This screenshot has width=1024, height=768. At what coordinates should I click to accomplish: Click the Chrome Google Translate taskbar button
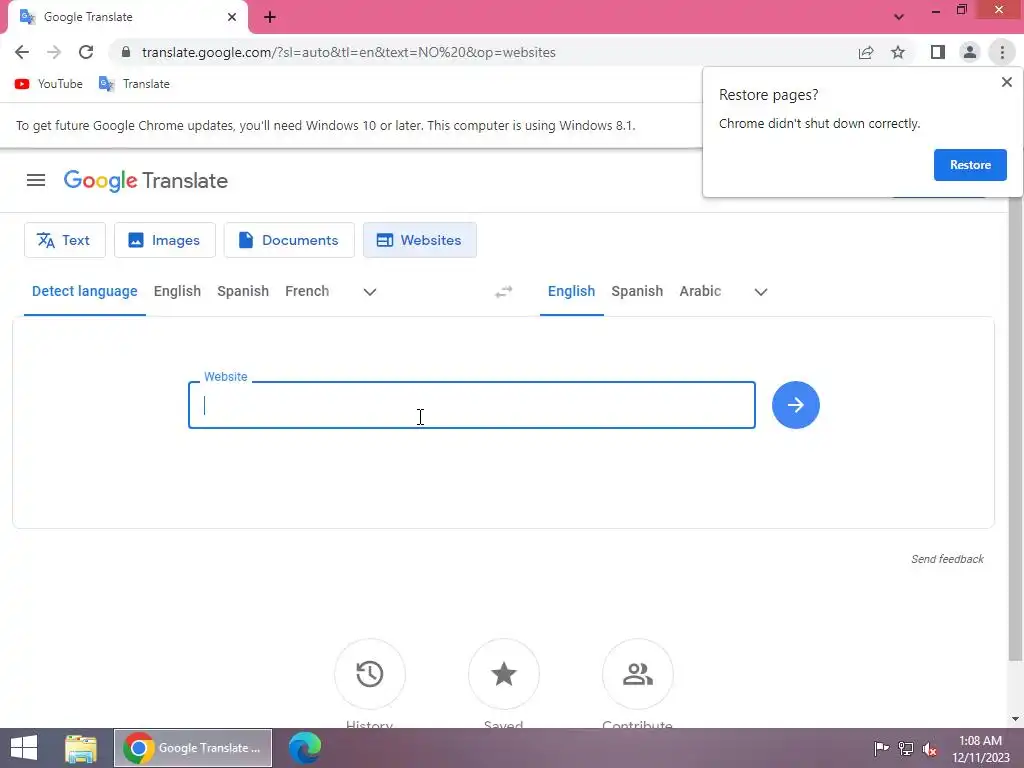(193, 748)
